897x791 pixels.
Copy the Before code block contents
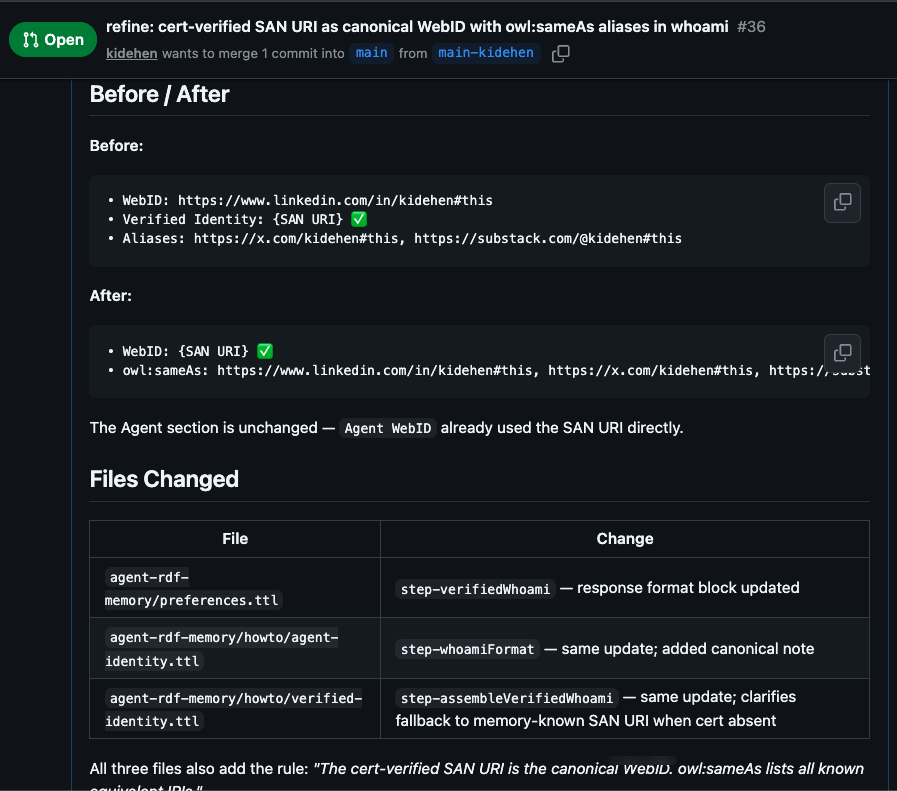click(x=842, y=202)
